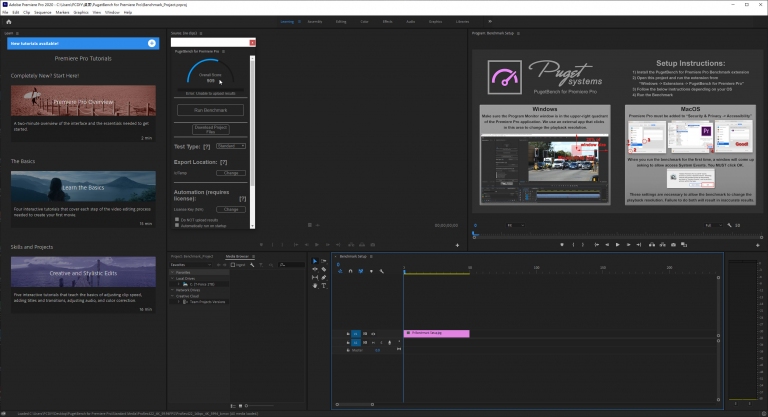Toggle Snap in timeline
This screenshot has width=768, height=417.
(x=350, y=271)
